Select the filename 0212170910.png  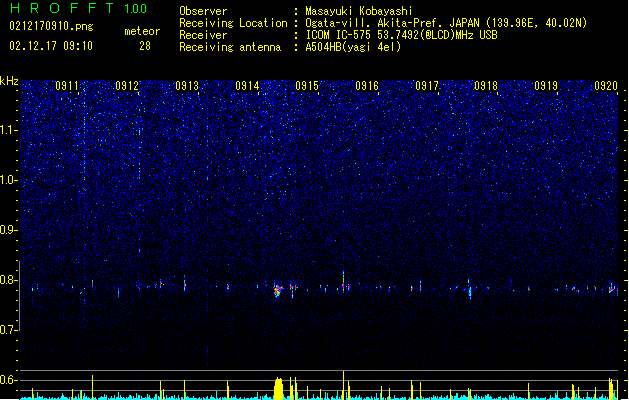tap(51, 26)
